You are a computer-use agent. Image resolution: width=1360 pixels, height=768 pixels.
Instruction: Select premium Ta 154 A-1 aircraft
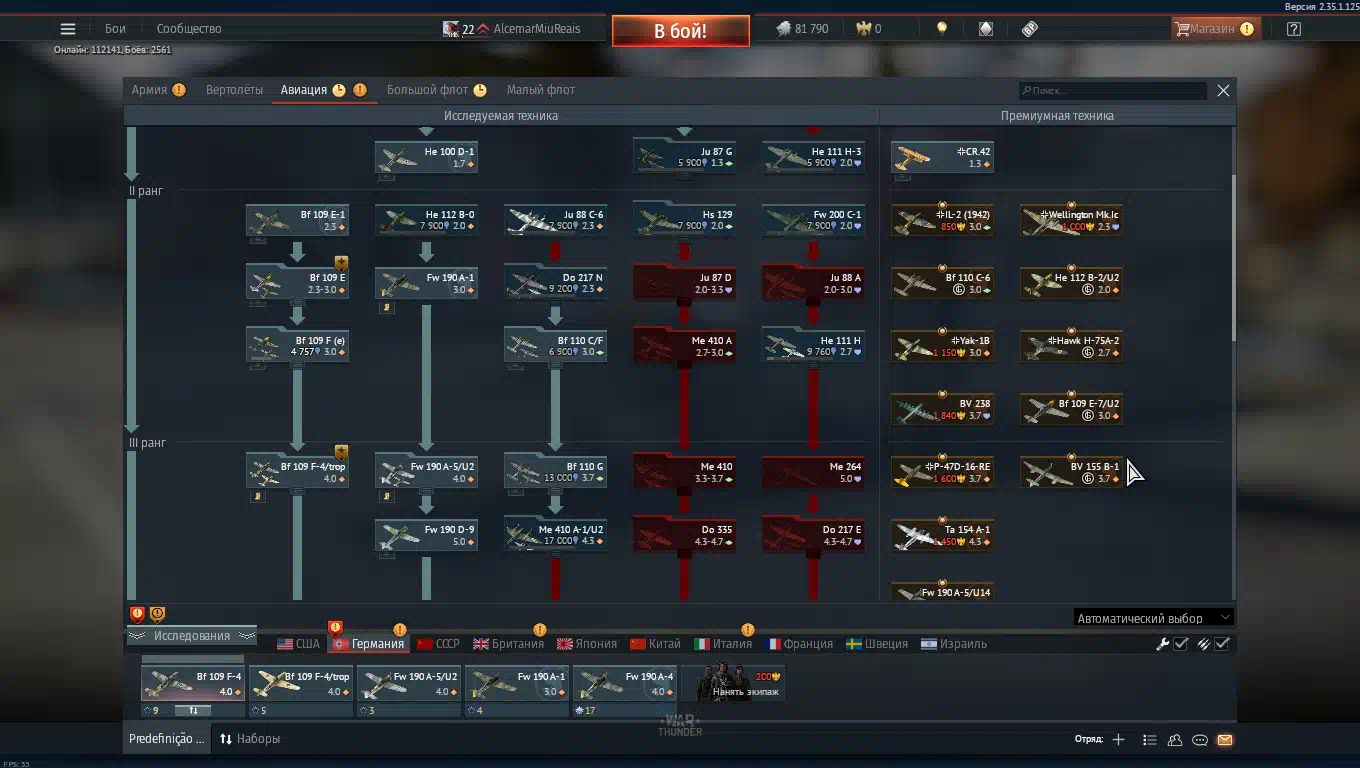(x=942, y=535)
